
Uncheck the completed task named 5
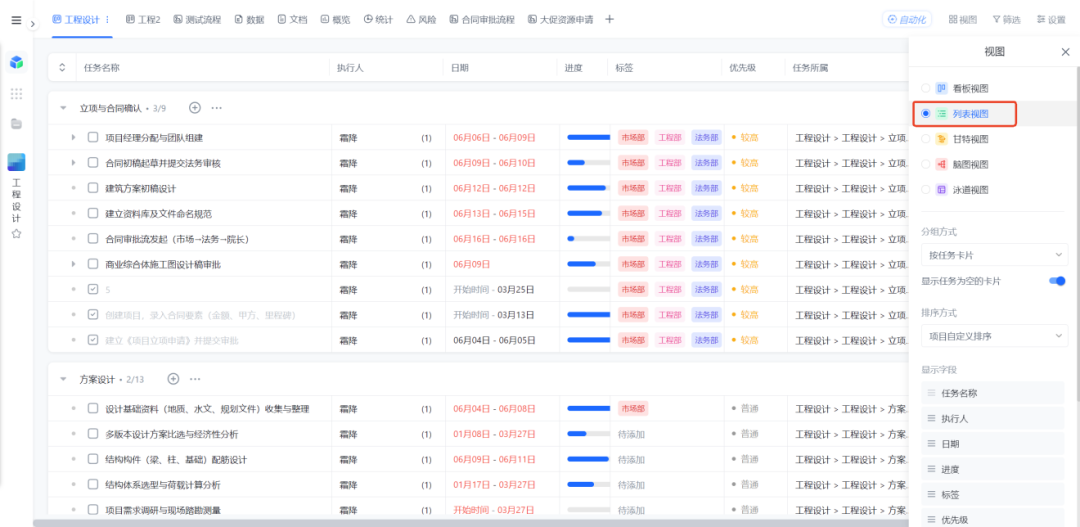pyautogui.click(x=93, y=289)
